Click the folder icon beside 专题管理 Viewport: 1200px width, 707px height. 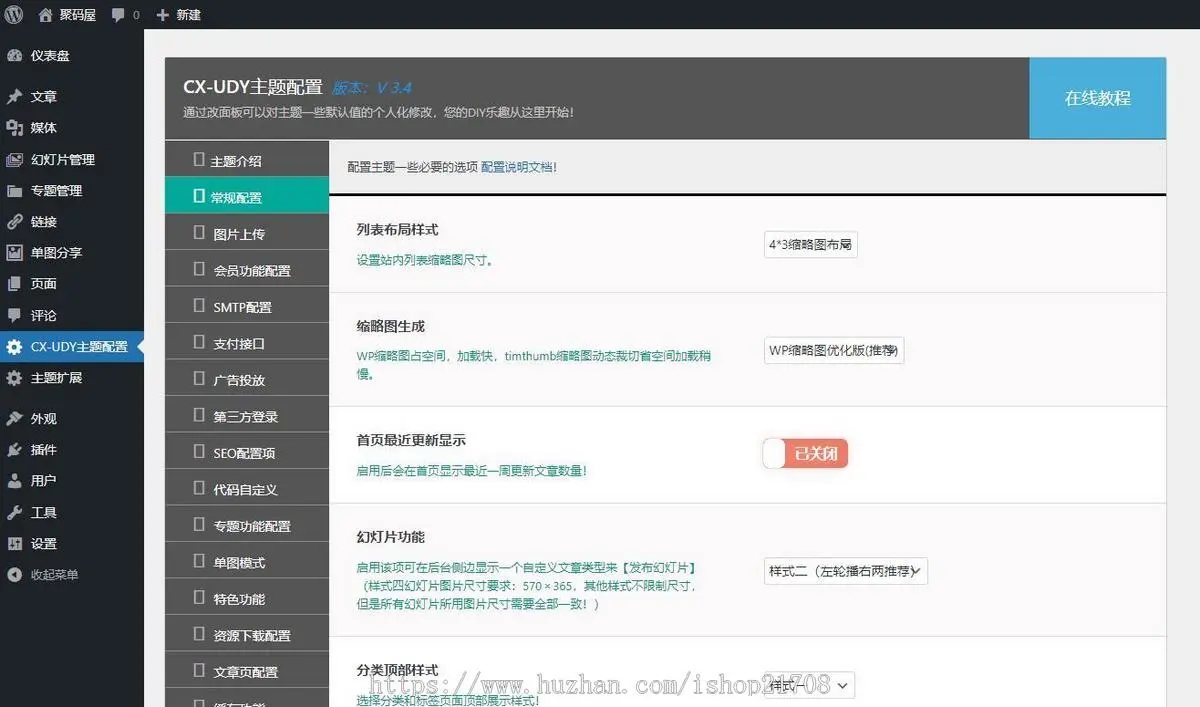tap(14, 191)
